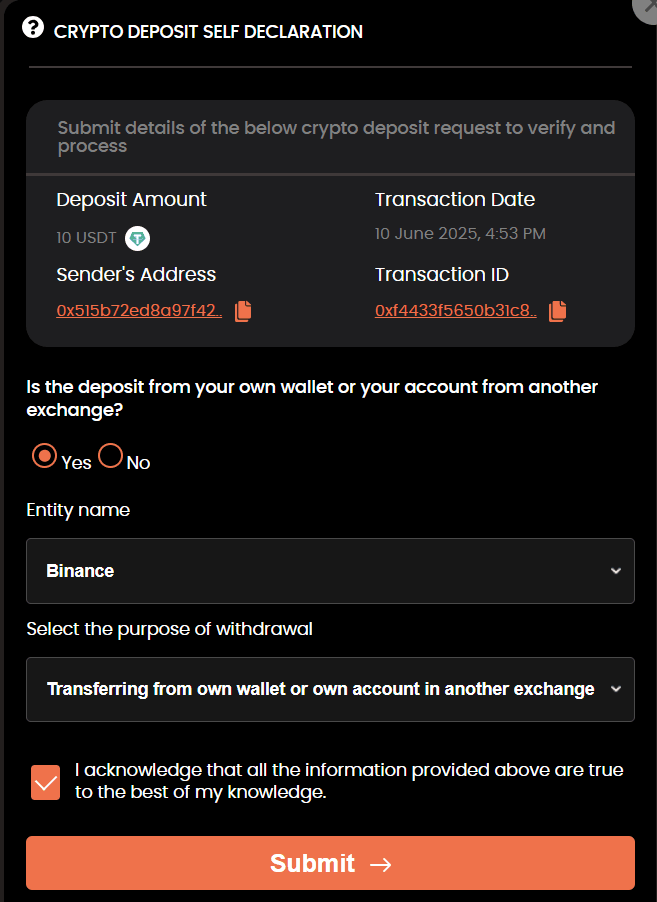Select the No radio button
This screenshot has height=902, width=657.
[110, 456]
